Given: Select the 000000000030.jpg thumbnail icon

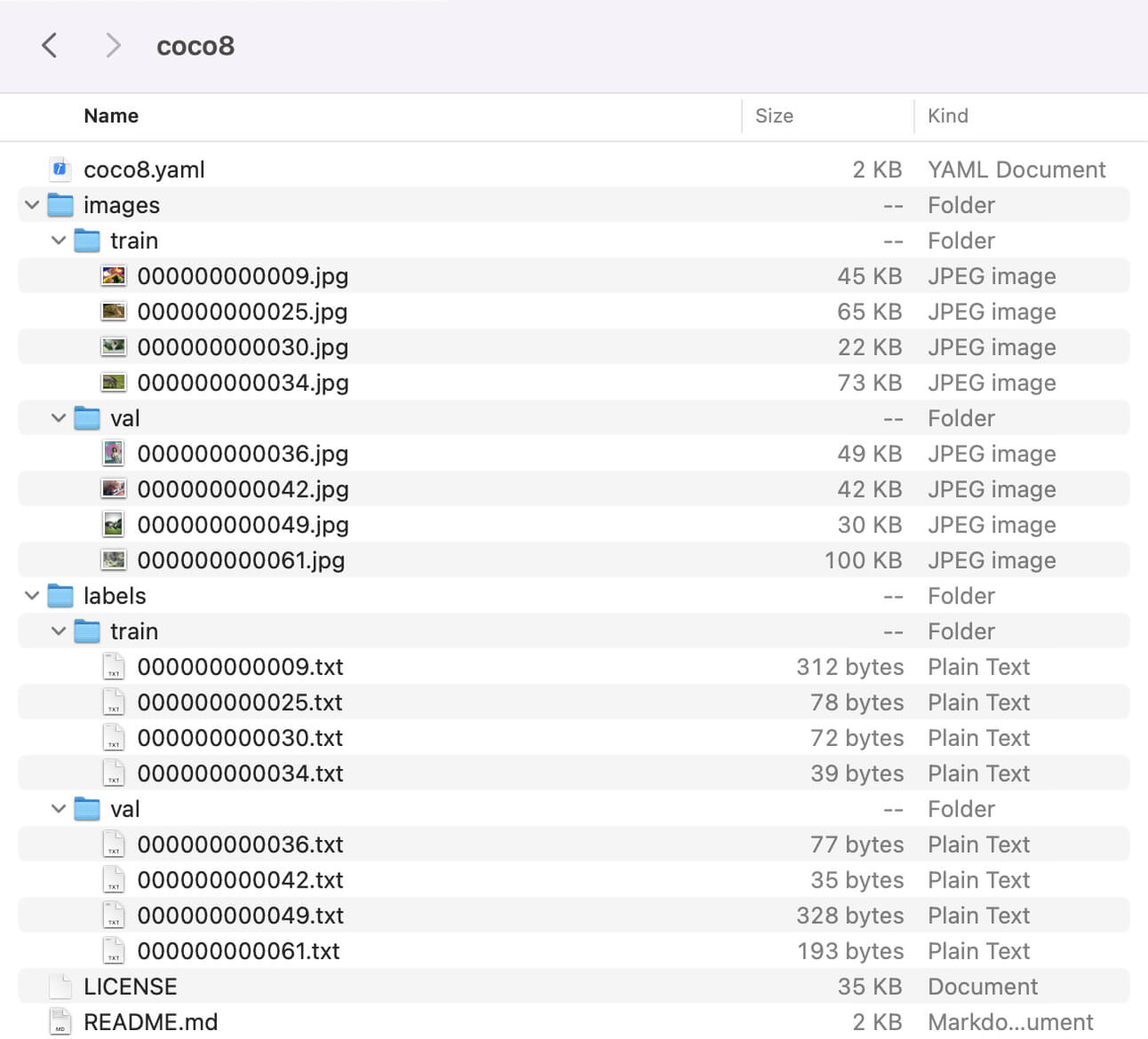Looking at the screenshot, I should [x=113, y=347].
